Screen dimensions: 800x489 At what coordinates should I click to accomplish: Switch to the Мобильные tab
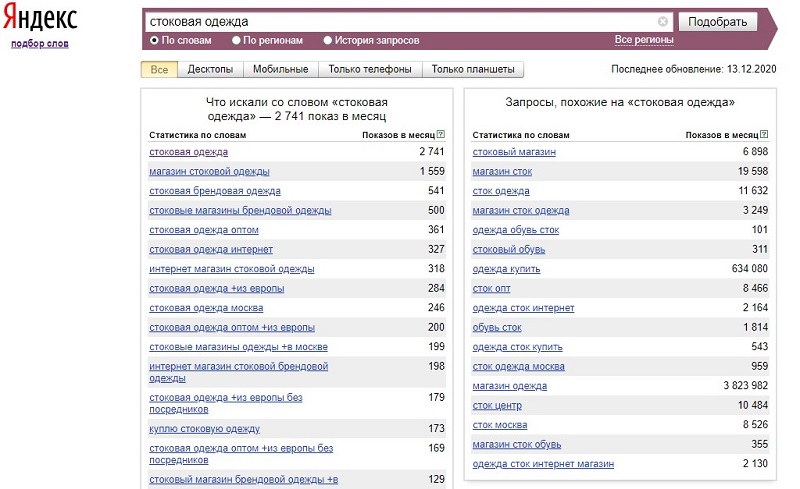click(x=281, y=69)
